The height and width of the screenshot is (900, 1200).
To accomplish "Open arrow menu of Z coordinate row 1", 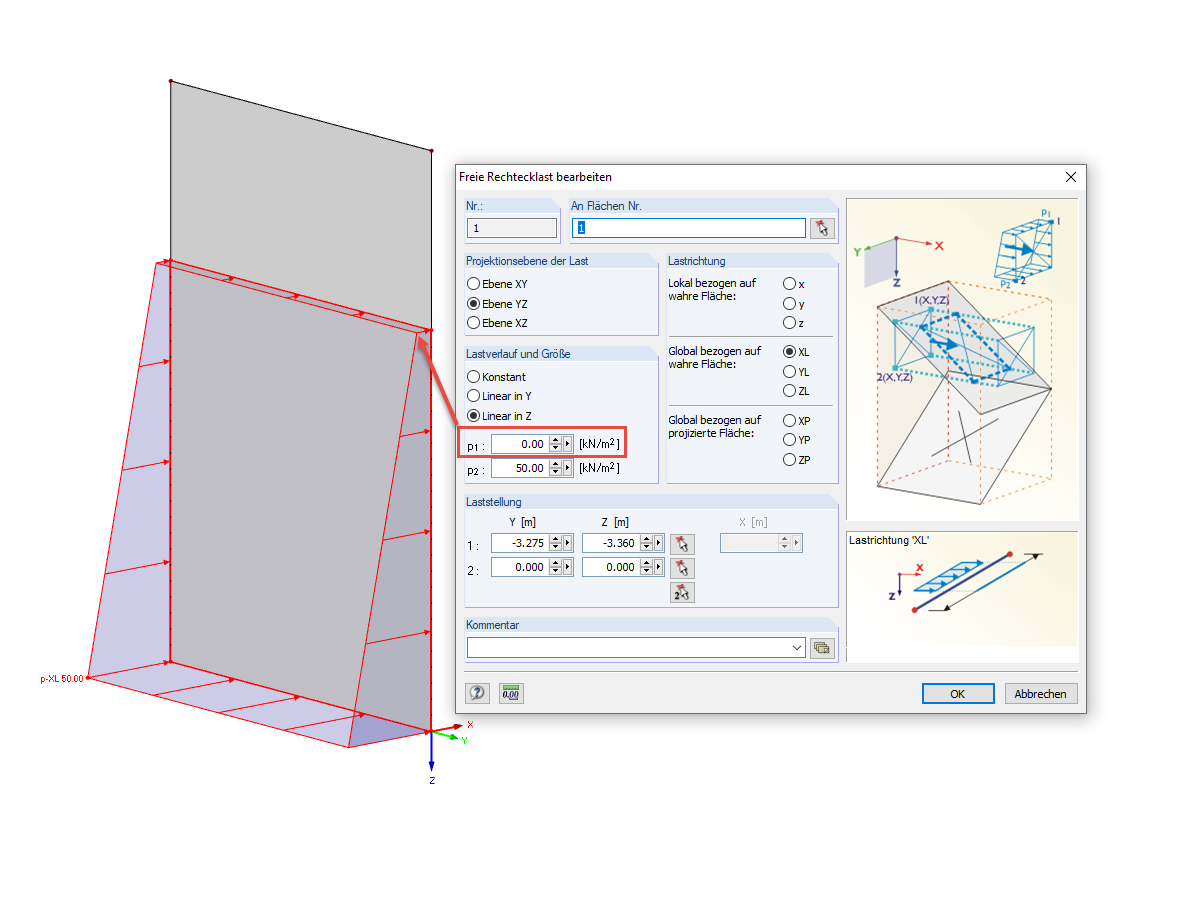I will pyautogui.click(x=659, y=543).
